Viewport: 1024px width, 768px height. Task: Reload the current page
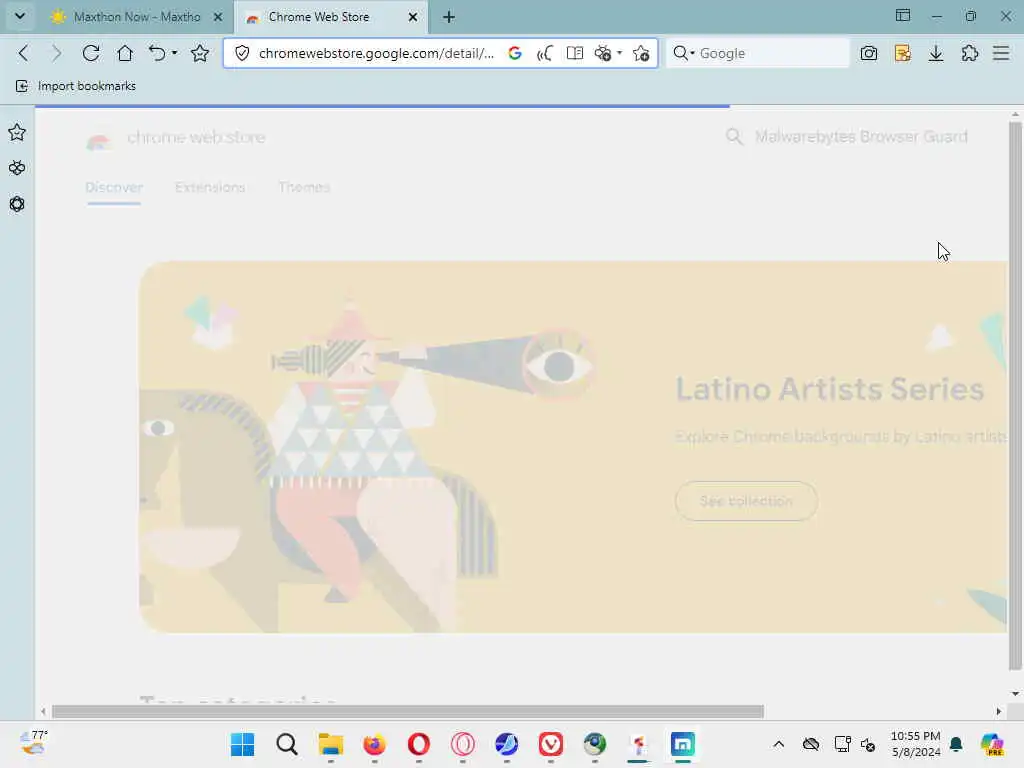91,53
